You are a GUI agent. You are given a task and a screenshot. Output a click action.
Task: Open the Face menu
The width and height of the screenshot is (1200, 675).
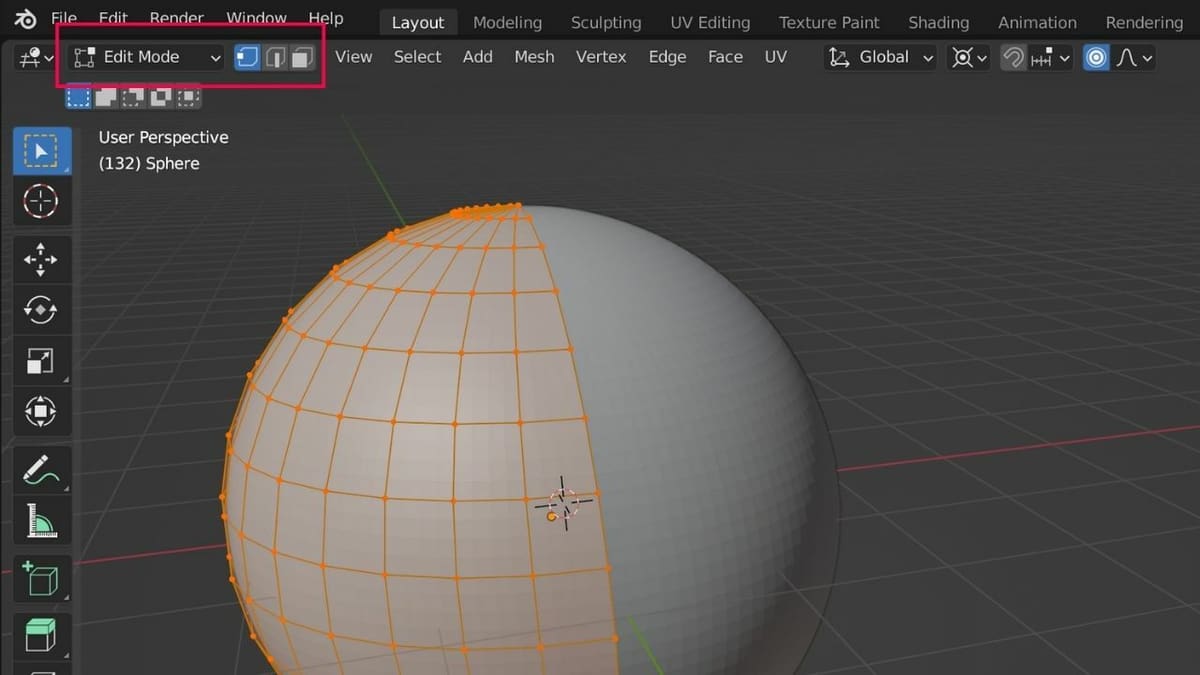coord(725,57)
